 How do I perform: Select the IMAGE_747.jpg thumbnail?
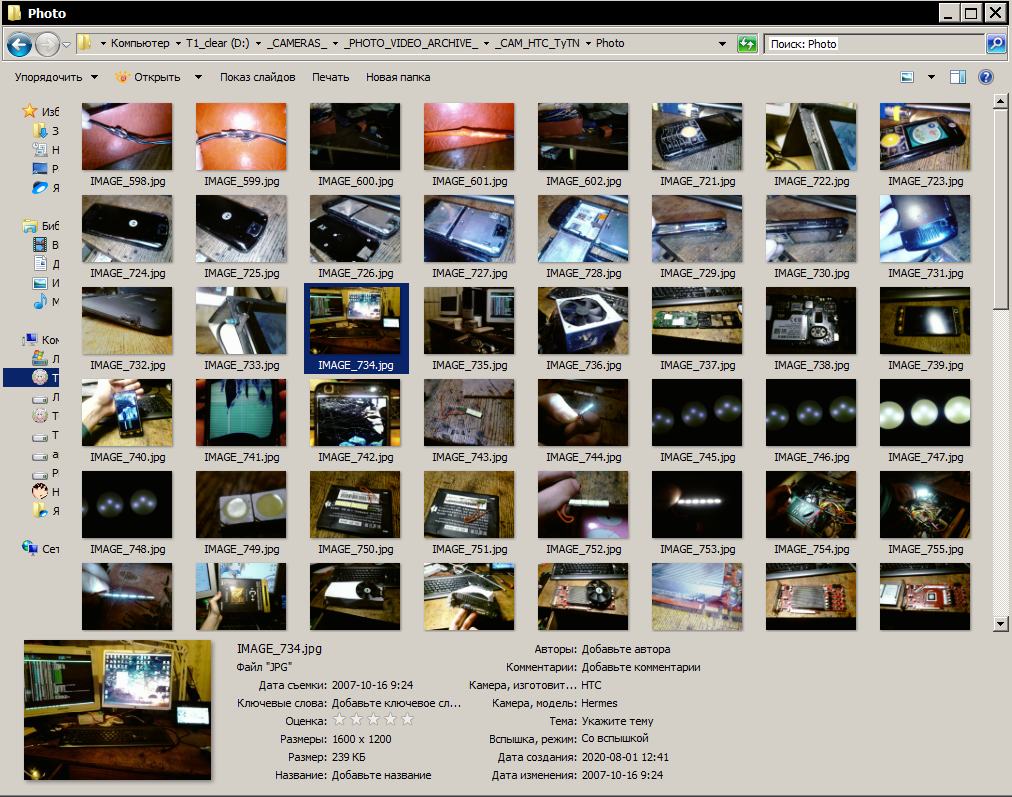pyautogui.click(x=925, y=412)
